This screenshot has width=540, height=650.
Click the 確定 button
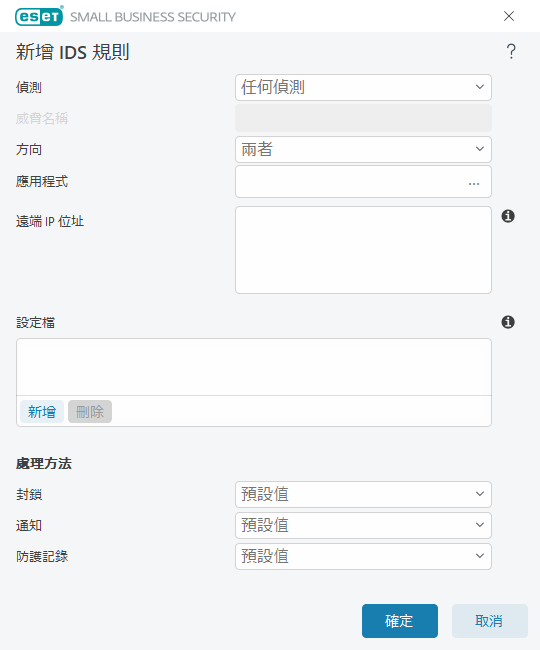(400, 621)
